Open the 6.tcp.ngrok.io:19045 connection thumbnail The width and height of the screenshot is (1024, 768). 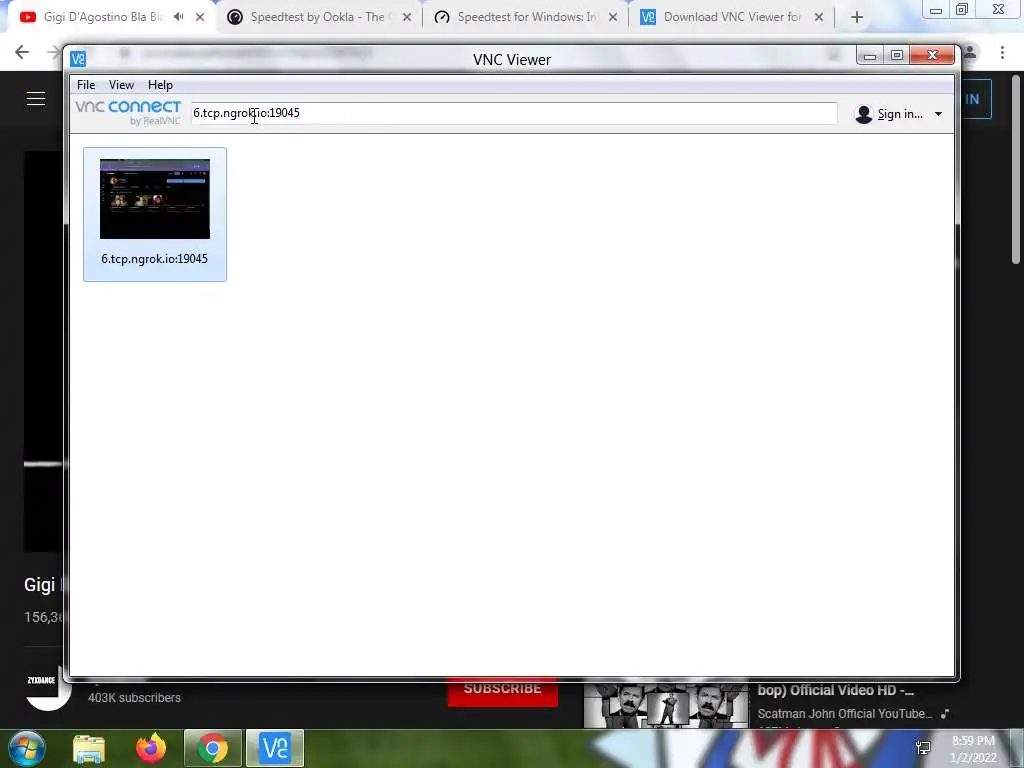pos(155,199)
